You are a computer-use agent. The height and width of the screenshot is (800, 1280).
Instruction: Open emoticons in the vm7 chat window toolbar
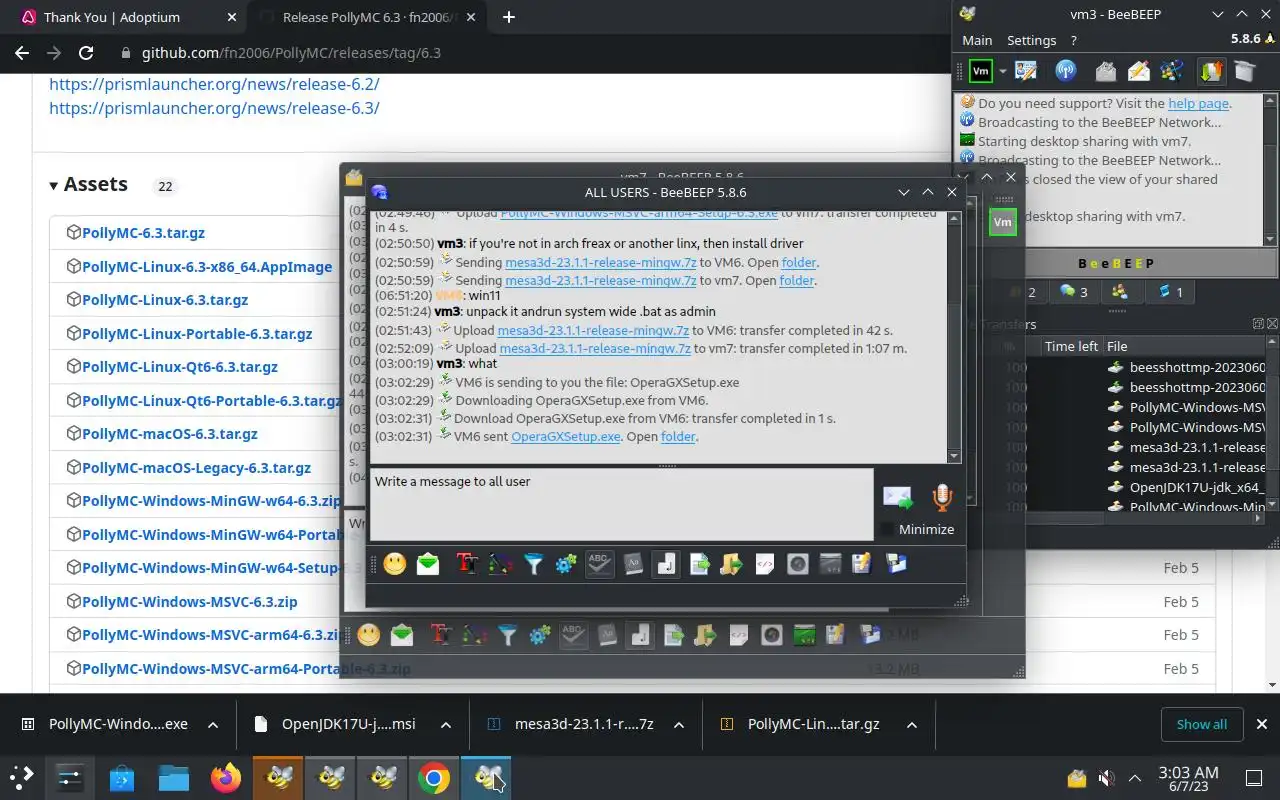[369, 635]
